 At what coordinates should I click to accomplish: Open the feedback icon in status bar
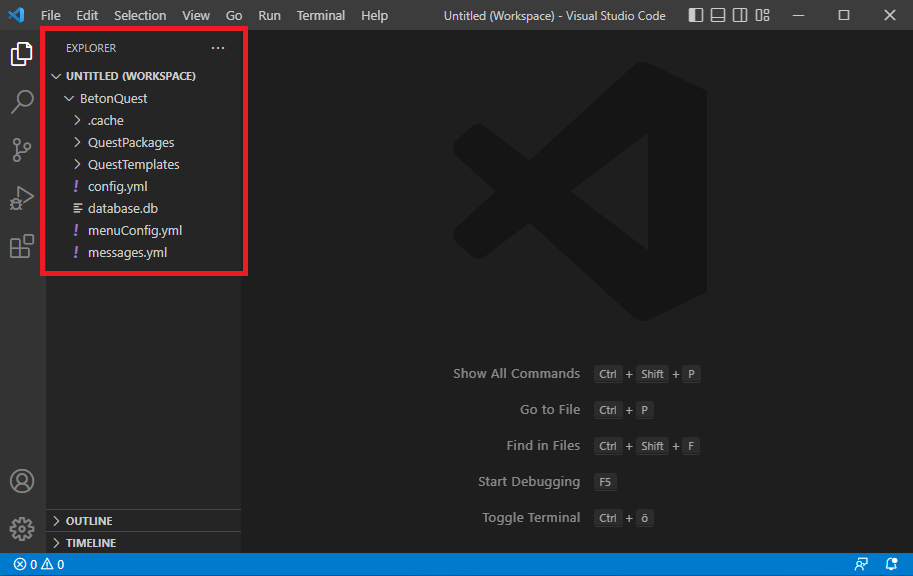tap(861, 564)
